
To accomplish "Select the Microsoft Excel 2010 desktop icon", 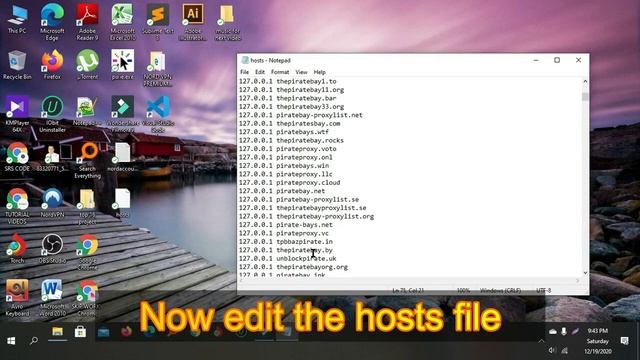I will tap(122, 22).
